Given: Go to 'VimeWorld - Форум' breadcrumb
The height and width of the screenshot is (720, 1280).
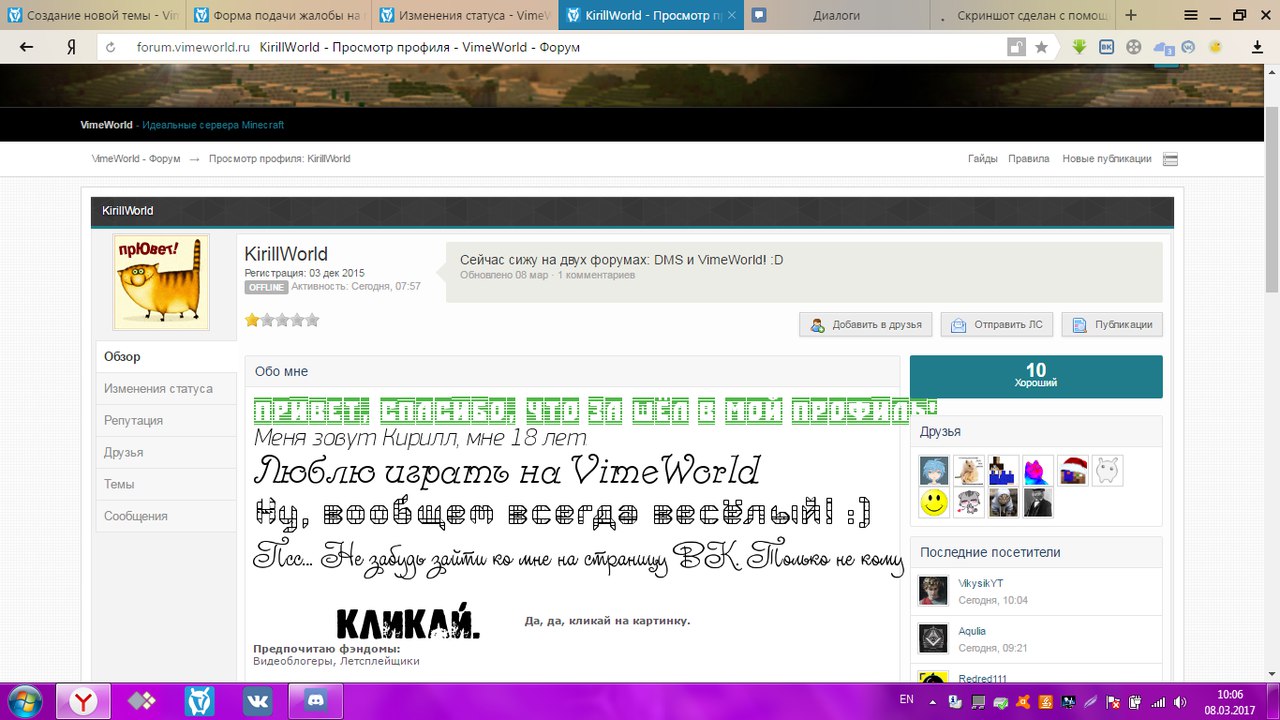Looking at the screenshot, I should (136, 159).
